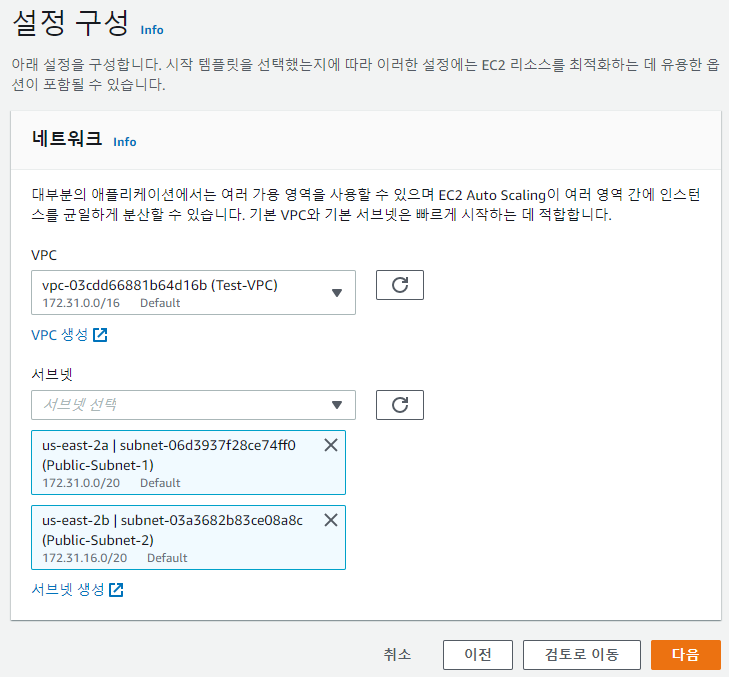Open the VPC dropdown showing Test-VPC
This screenshot has height=677, width=729.
click(193, 292)
